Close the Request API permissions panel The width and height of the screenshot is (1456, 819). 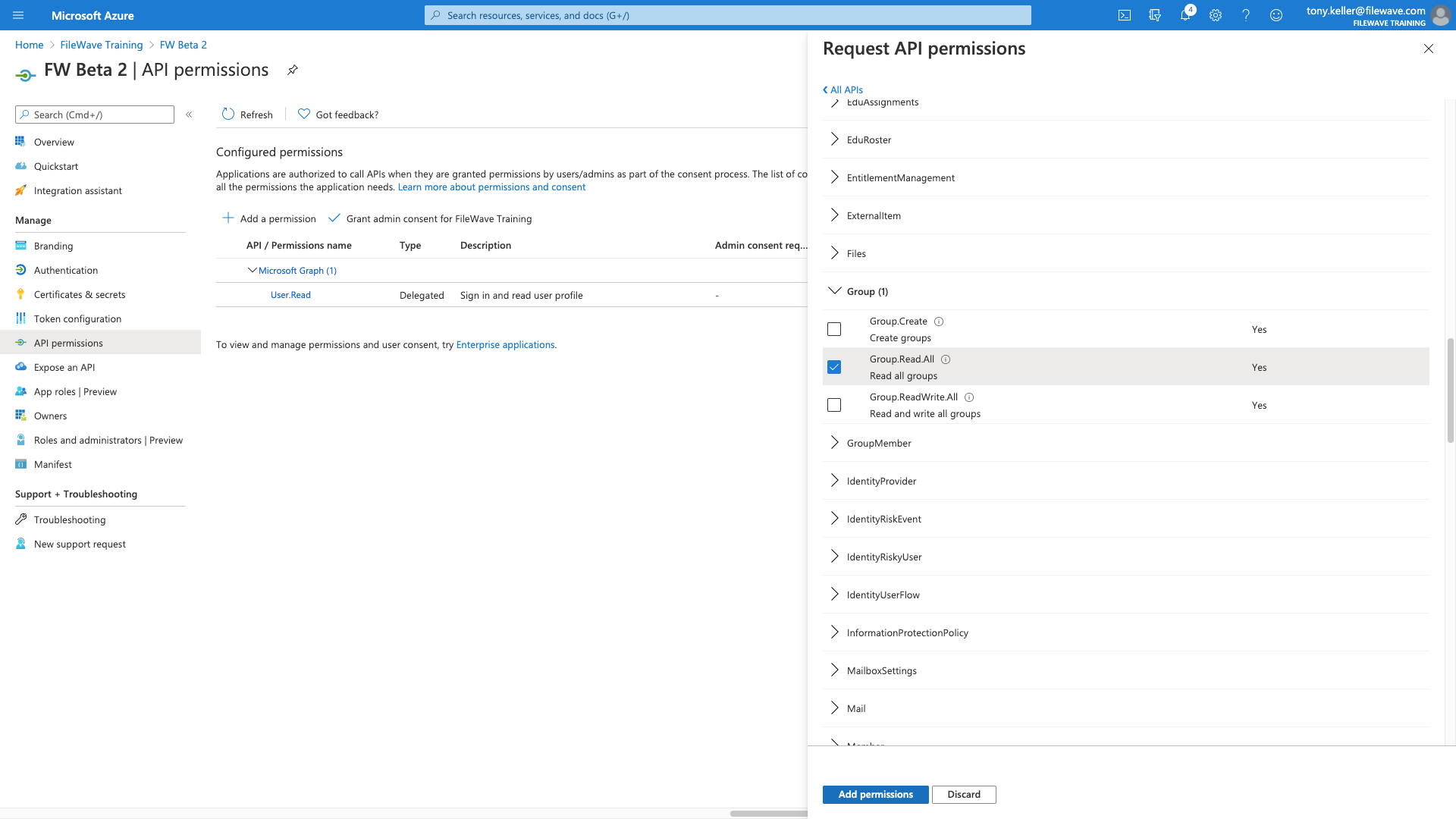(x=1429, y=49)
